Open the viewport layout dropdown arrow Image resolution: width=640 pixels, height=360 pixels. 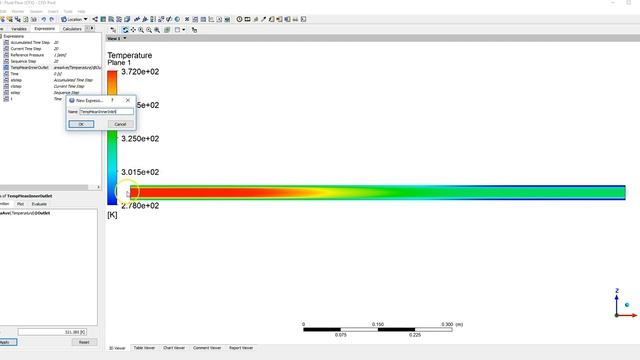184,30
